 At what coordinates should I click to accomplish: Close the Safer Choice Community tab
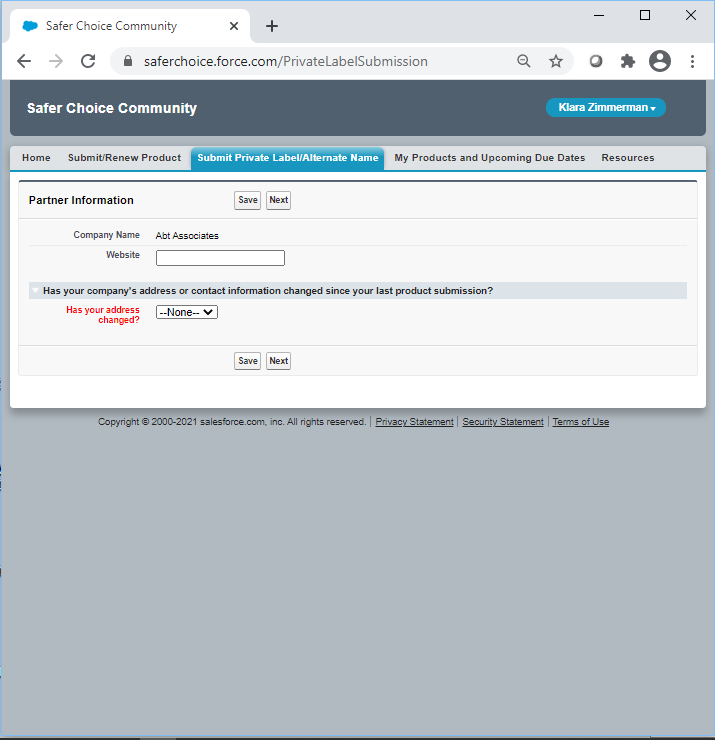coord(234,26)
